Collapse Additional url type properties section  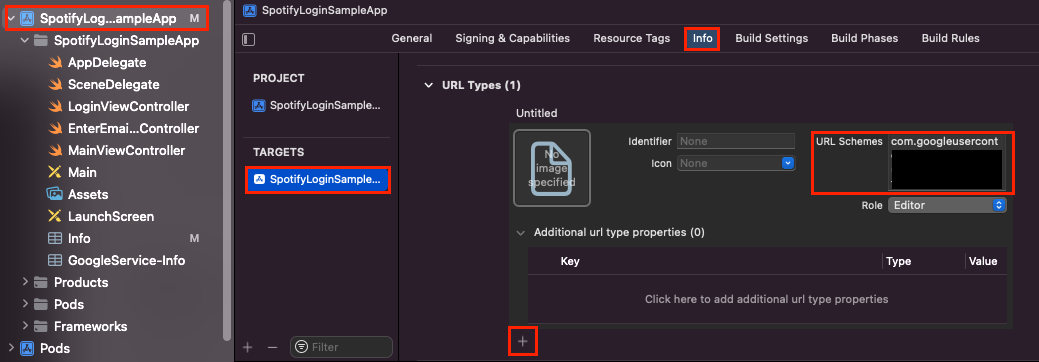pos(521,233)
